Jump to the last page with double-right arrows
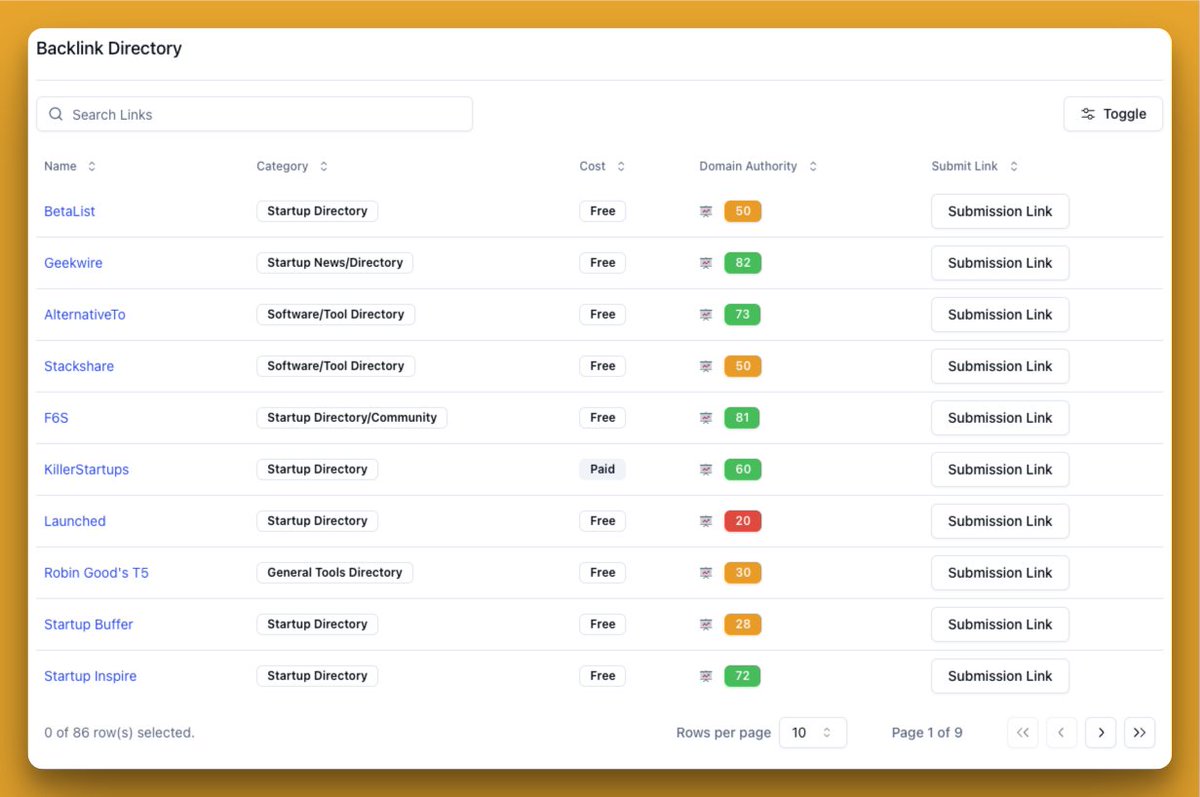The height and width of the screenshot is (797, 1200). pos(1140,733)
